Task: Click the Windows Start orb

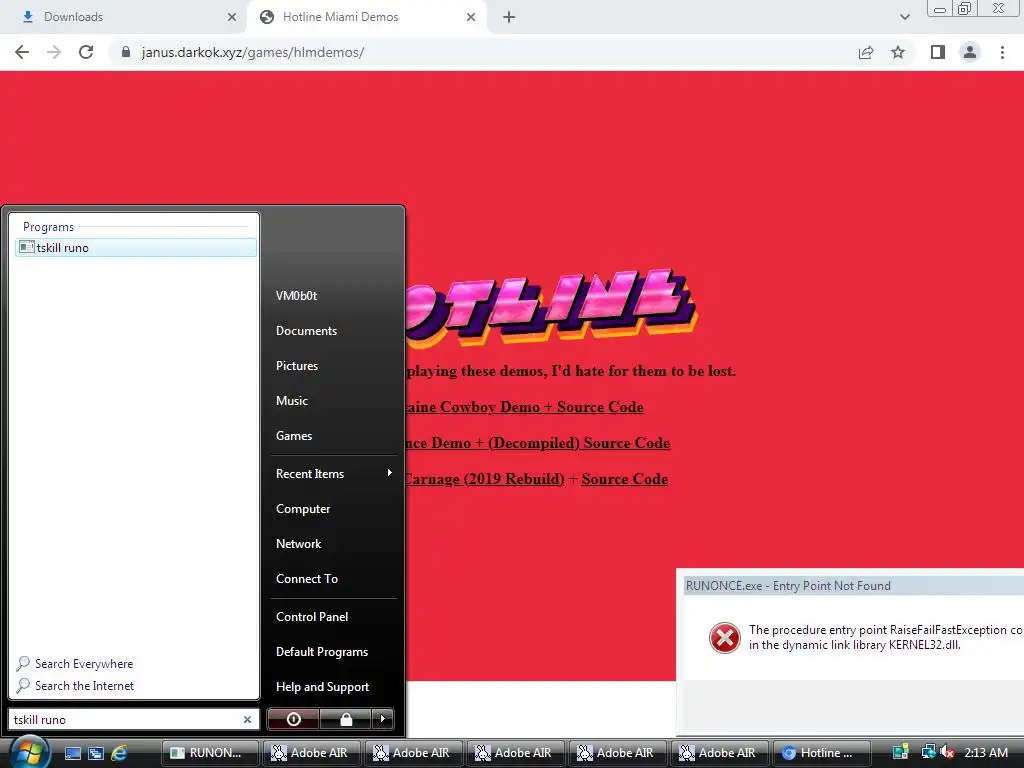Action: click(x=27, y=752)
